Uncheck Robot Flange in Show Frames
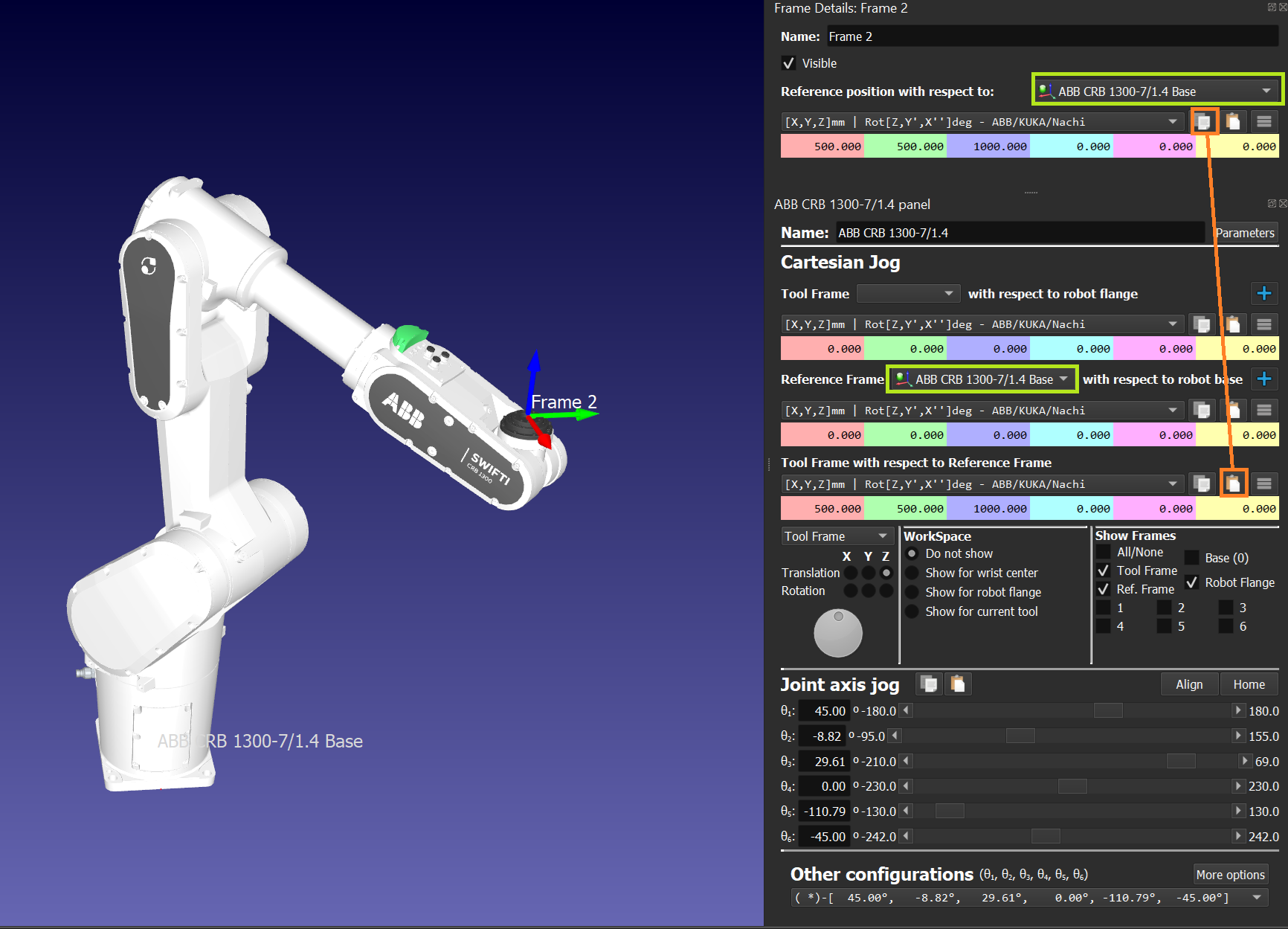 pyautogui.click(x=1192, y=582)
